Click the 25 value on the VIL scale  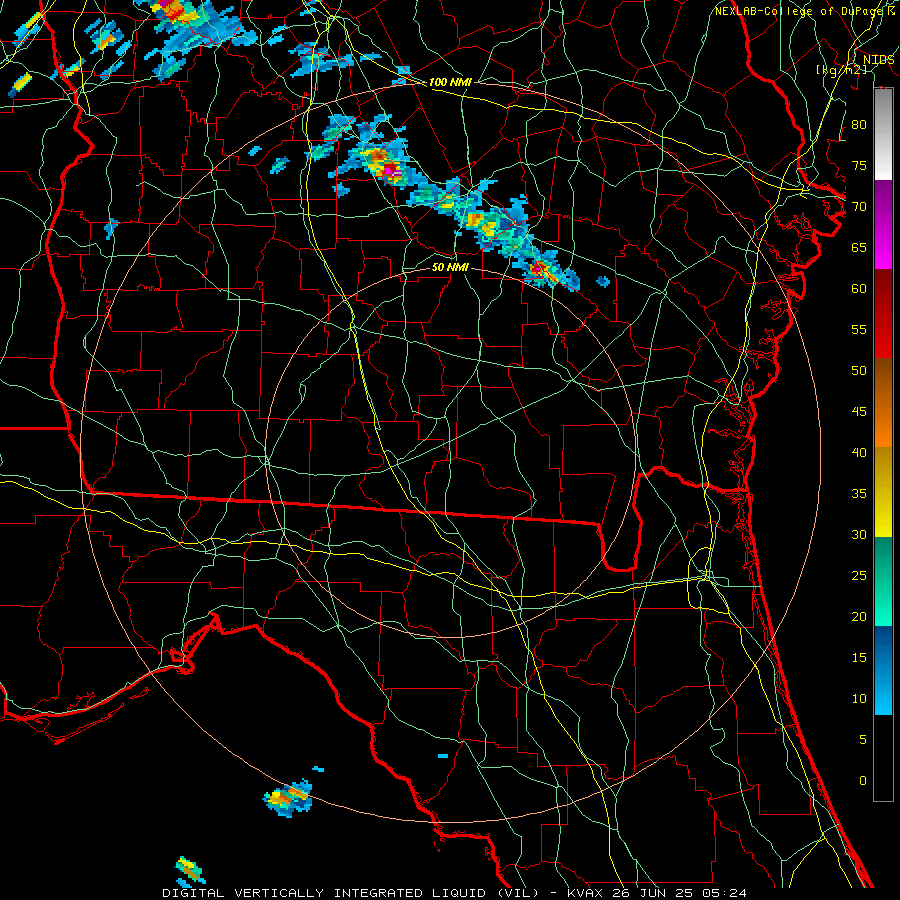pyautogui.click(x=859, y=575)
